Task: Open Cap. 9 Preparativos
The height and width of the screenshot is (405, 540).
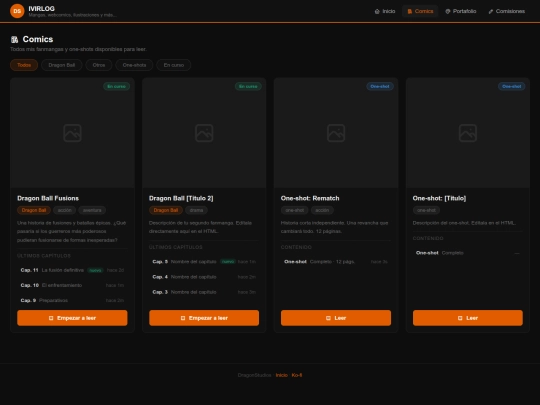Action: (x=72, y=301)
